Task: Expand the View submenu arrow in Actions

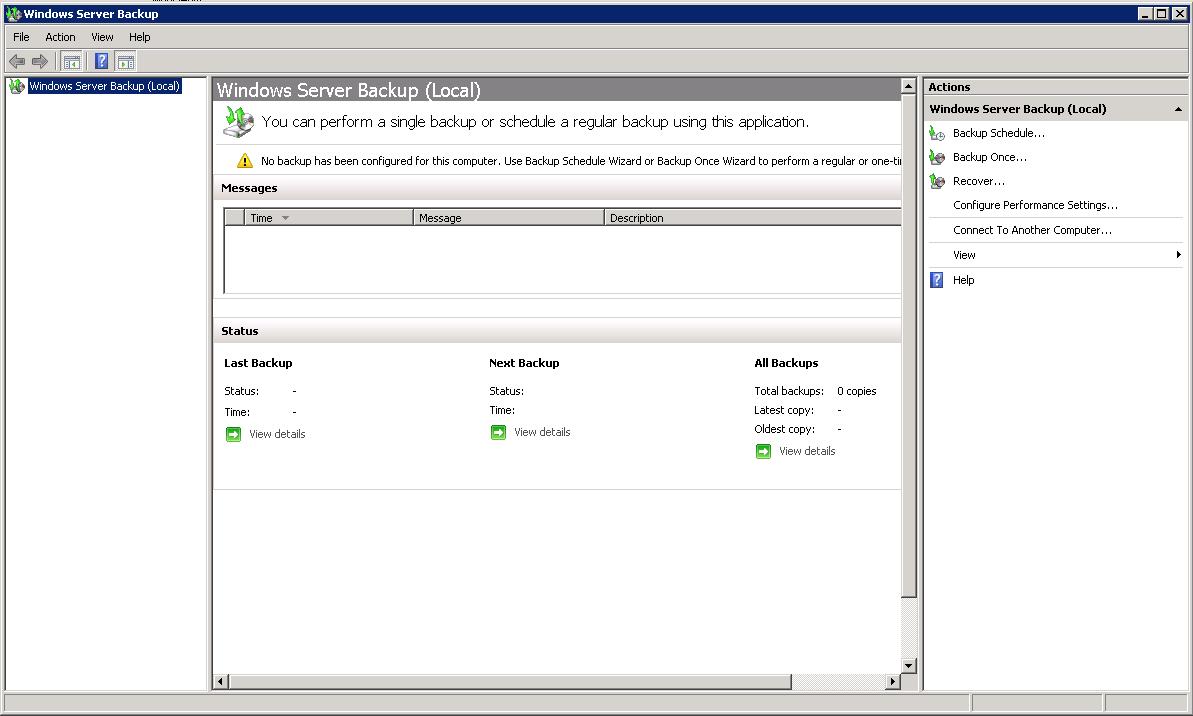Action: [x=1178, y=255]
